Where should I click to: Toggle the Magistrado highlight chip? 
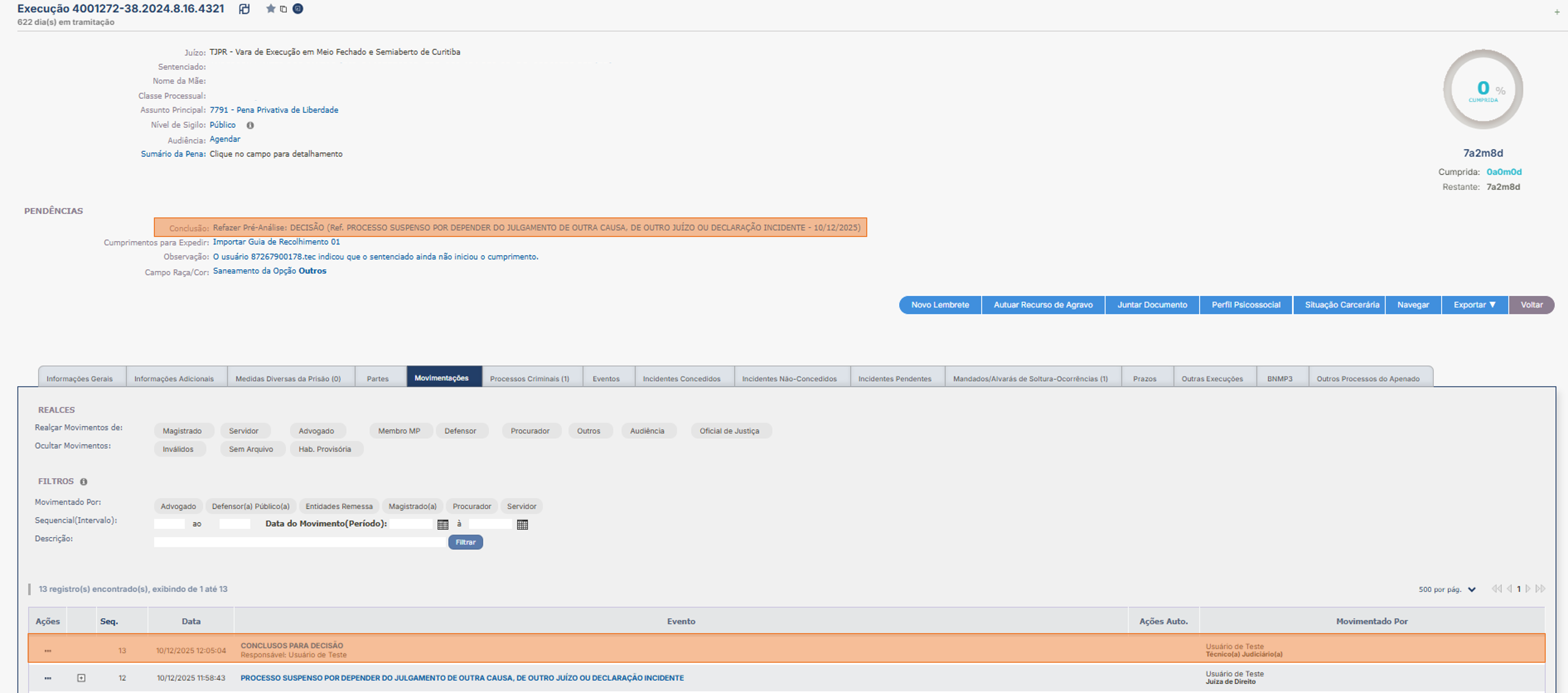click(182, 431)
